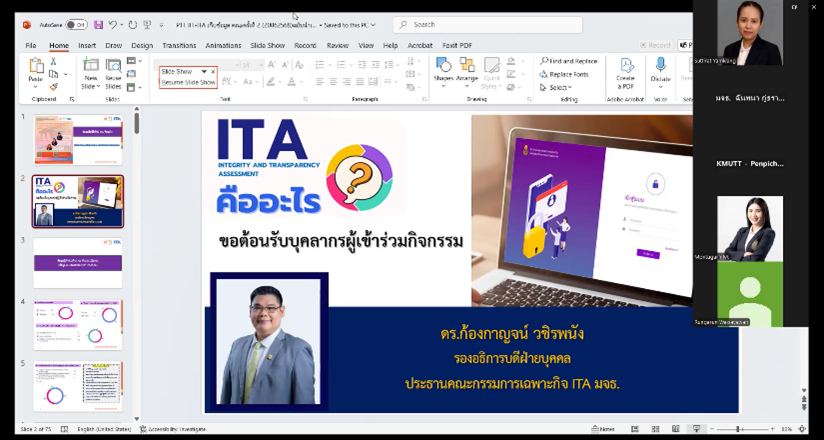Open the Design tab
This screenshot has width=824, height=440.
pyautogui.click(x=142, y=46)
